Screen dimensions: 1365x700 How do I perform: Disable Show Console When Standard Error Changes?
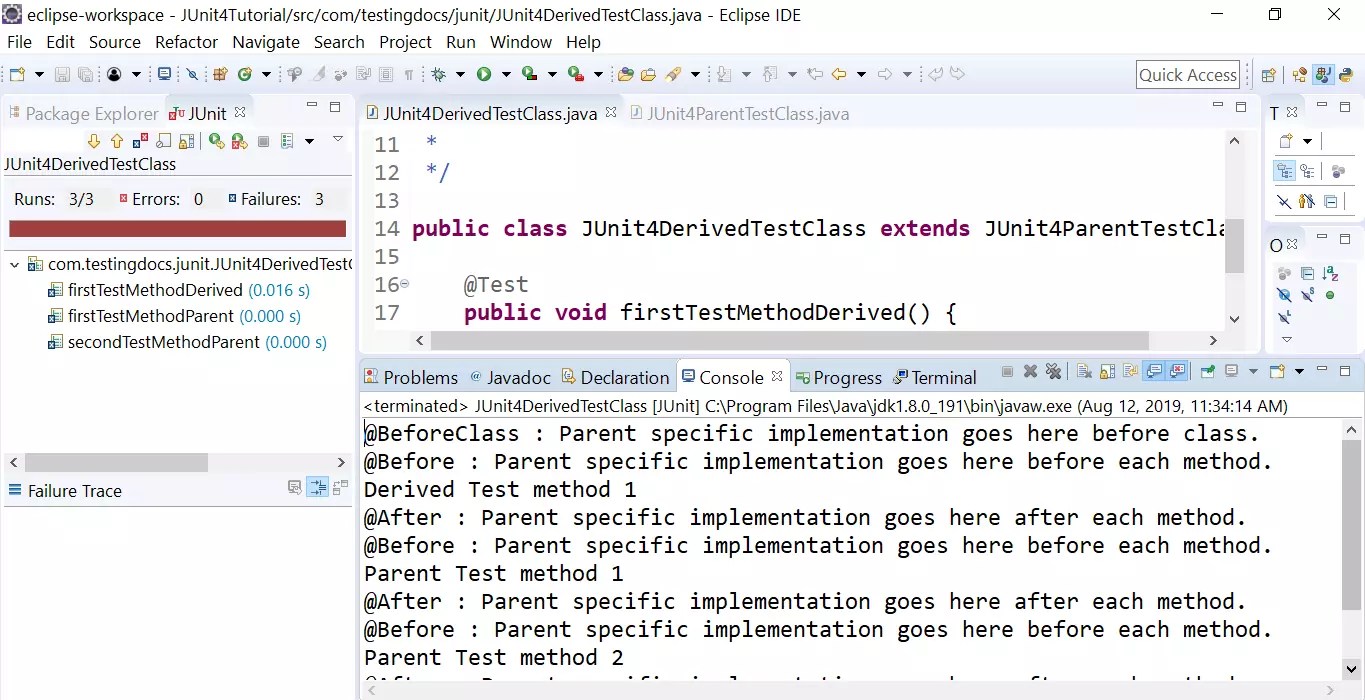(x=1176, y=372)
